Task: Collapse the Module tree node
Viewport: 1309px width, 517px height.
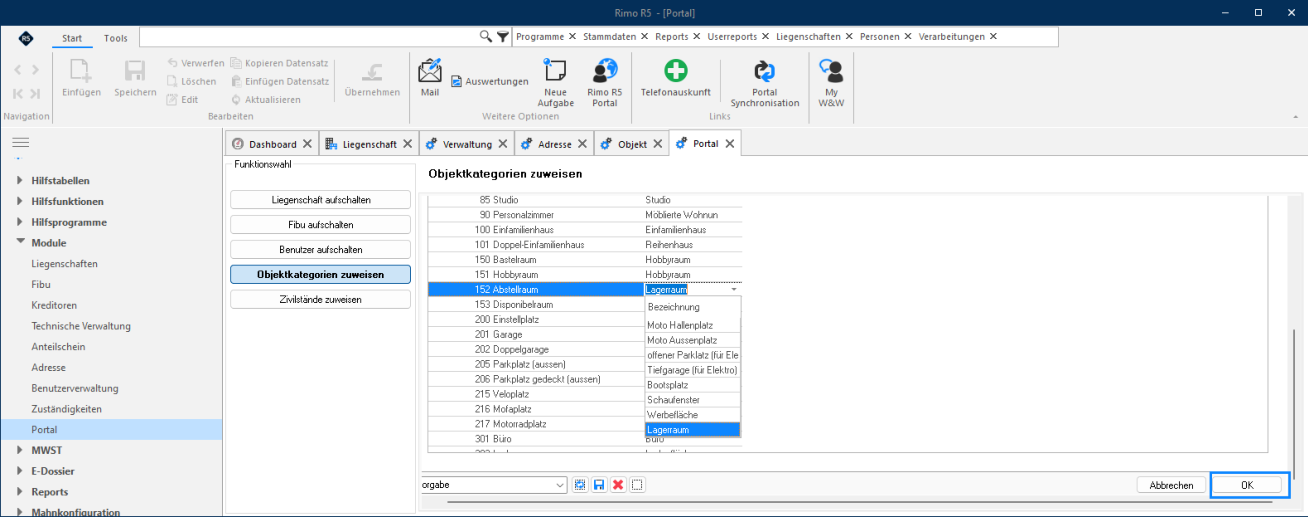Action: (20, 243)
